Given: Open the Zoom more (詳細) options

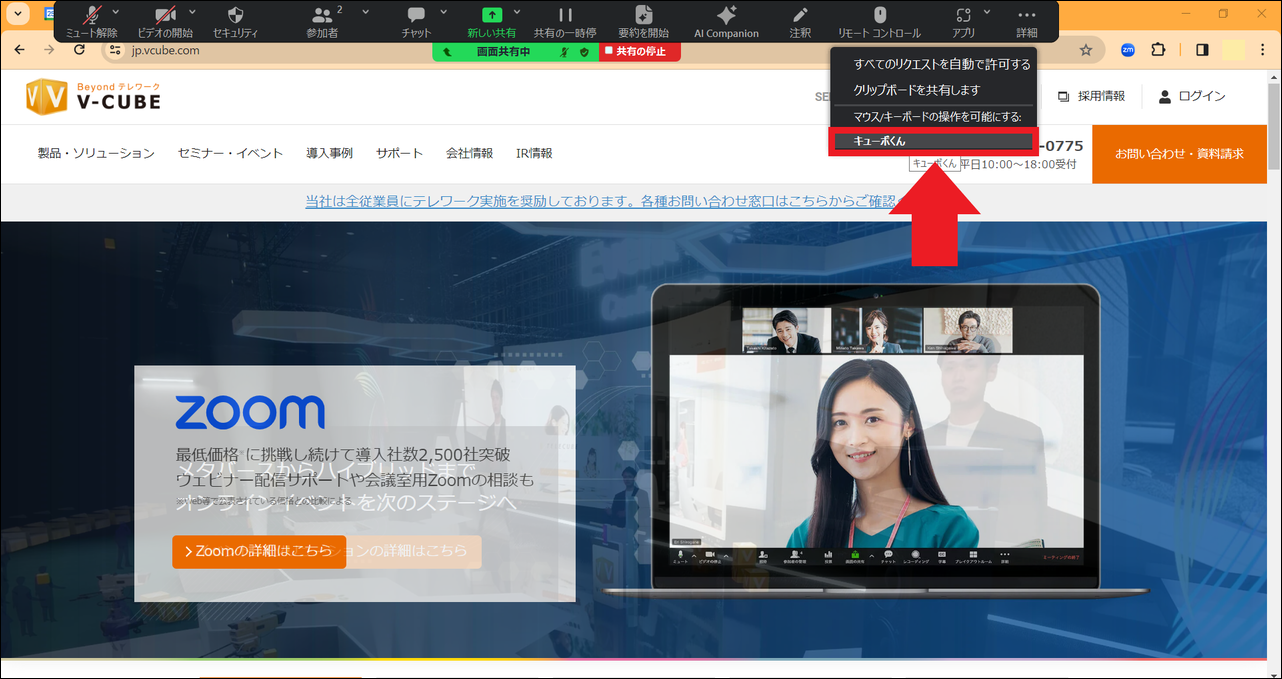Looking at the screenshot, I should tap(1027, 21).
